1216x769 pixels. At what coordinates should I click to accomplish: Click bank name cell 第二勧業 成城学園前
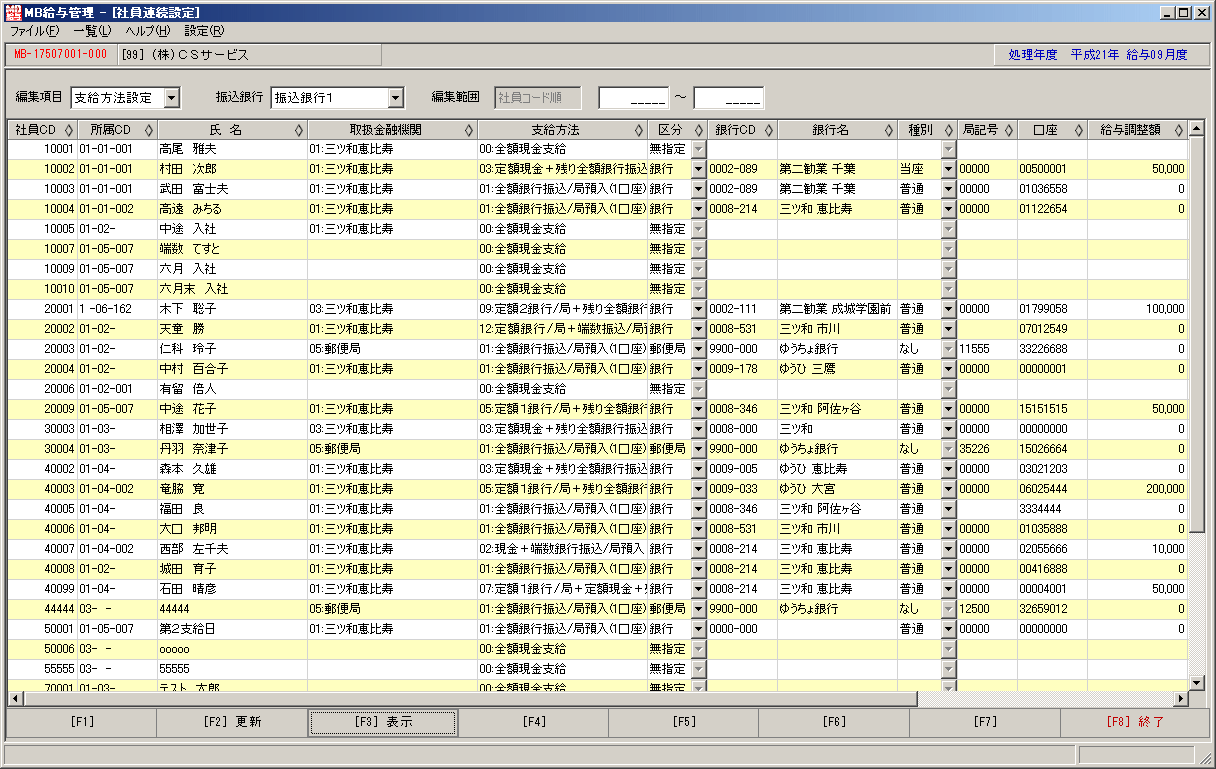coord(836,309)
